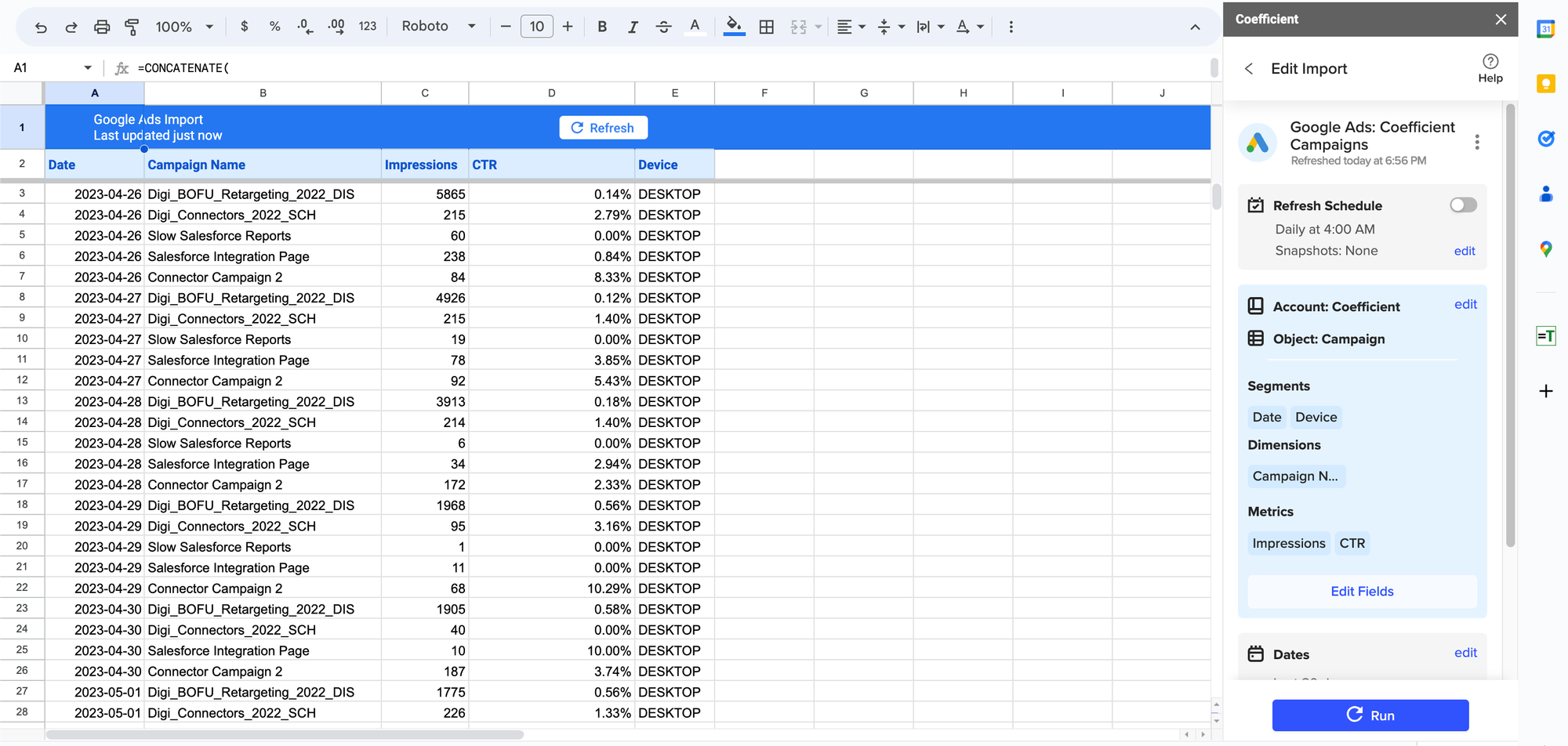
Task: Open Google Keep in side panel
Action: pyautogui.click(x=1545, y=84)
